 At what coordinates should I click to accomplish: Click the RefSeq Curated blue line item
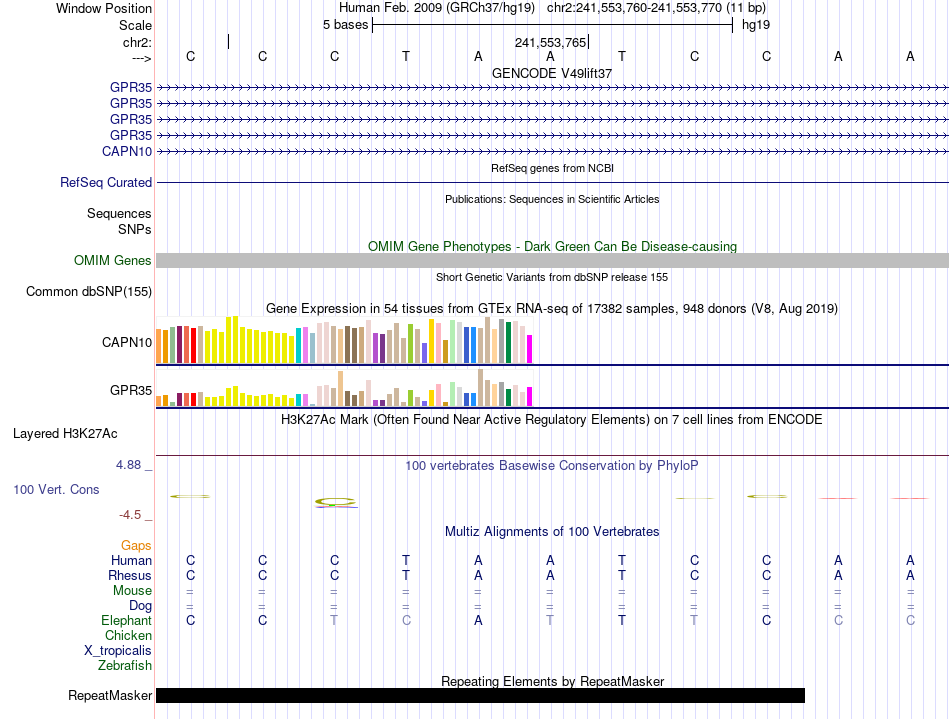(x=552, y=182)
